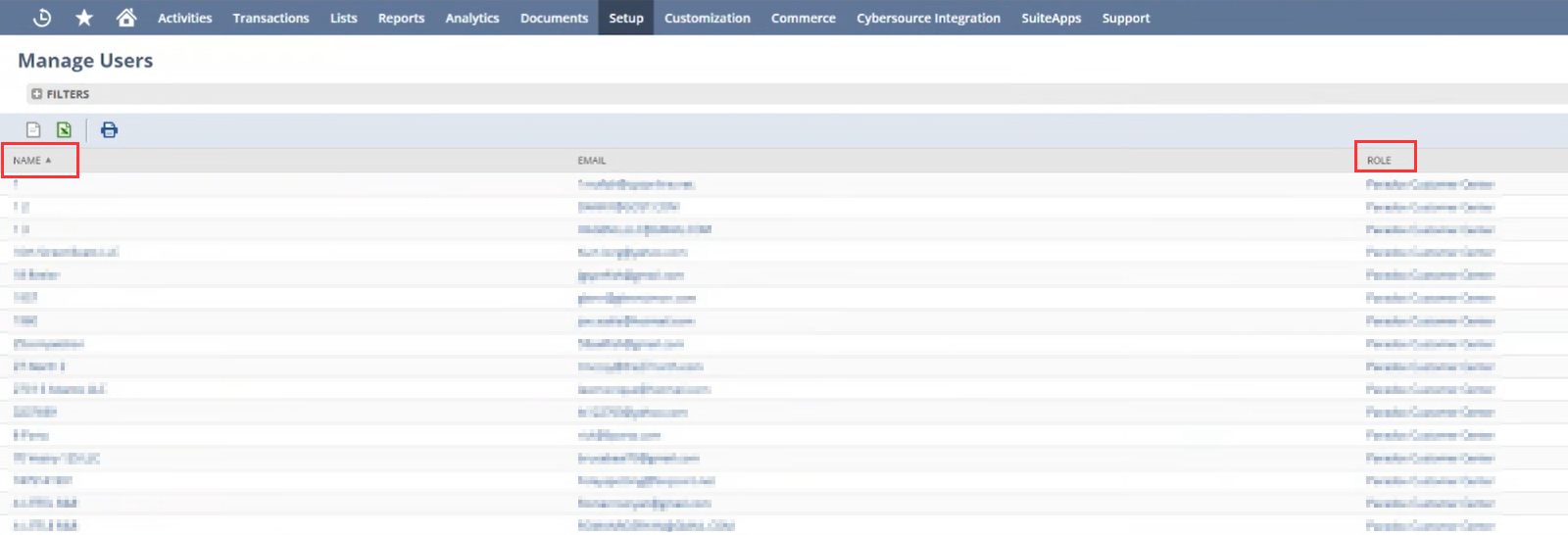The image size is (1568, 535).
Task: Open the SuiteApps menu
Action: coord(1052,18)
